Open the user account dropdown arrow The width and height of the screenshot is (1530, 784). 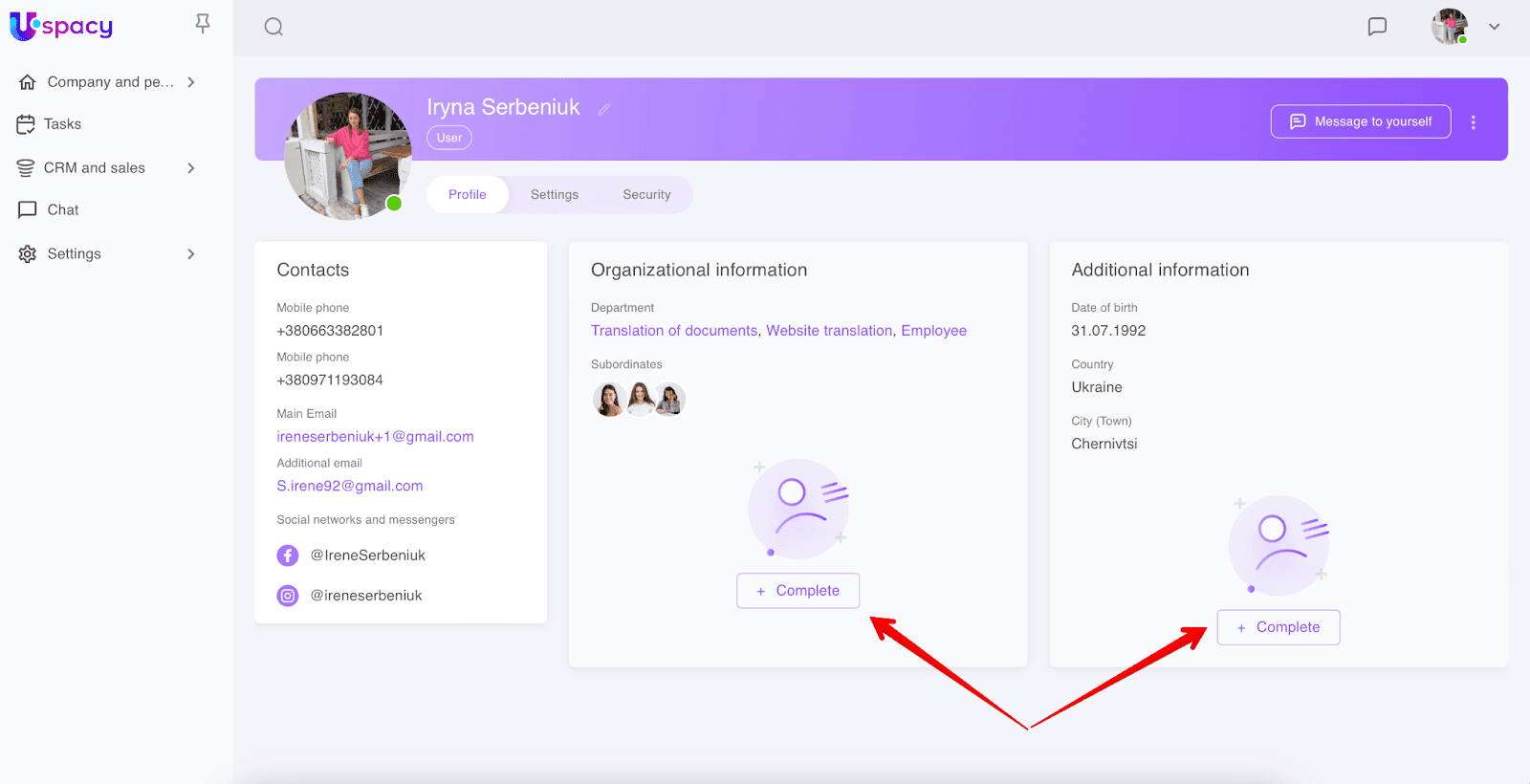(x=1494, y=27)
